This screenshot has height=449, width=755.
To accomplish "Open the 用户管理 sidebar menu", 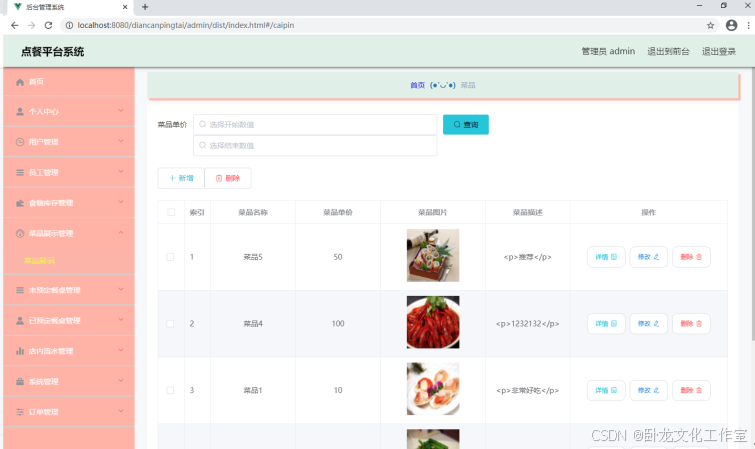I will point(69,142).
